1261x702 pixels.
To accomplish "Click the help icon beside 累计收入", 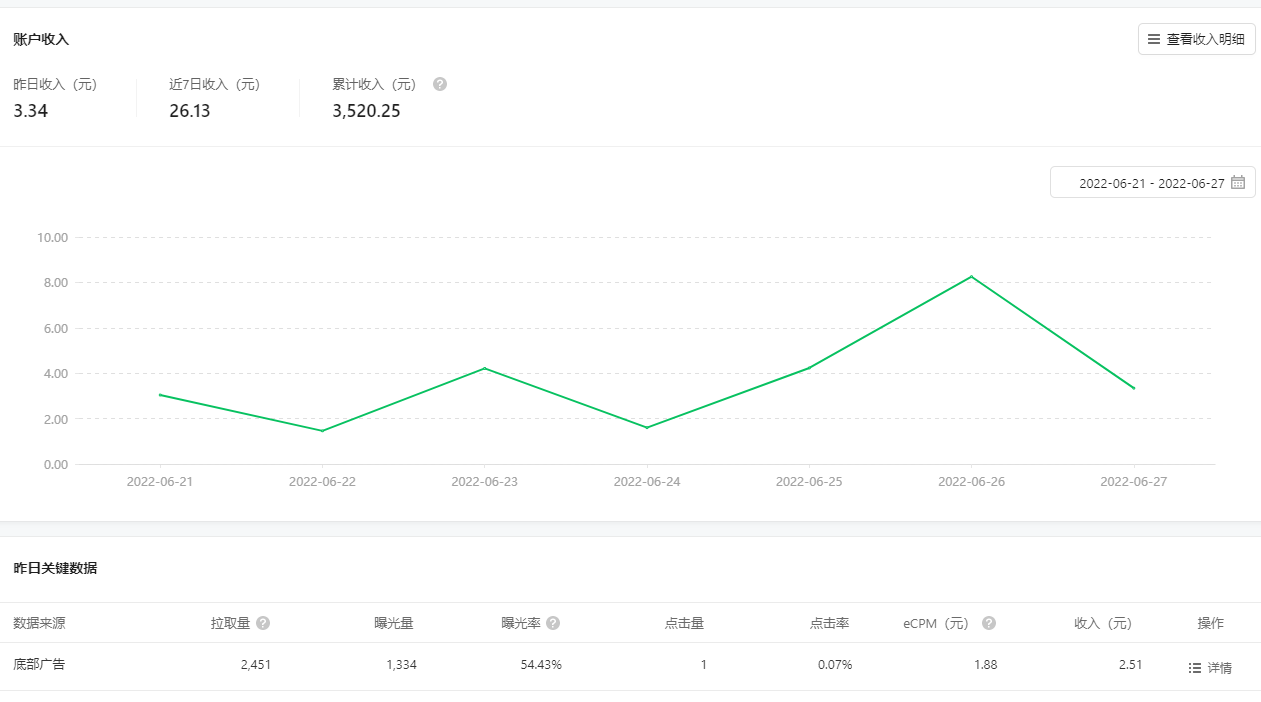I will 440,85.
